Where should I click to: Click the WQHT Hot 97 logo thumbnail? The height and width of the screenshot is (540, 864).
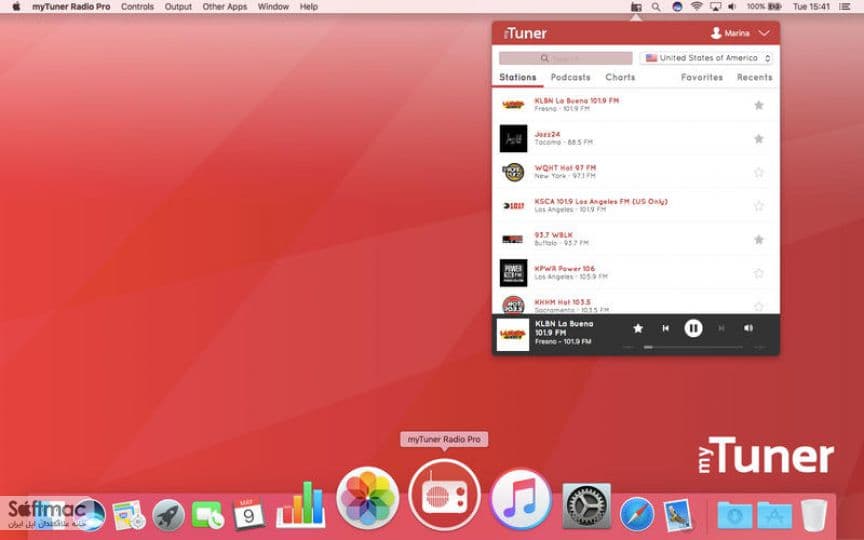(514, 172)
